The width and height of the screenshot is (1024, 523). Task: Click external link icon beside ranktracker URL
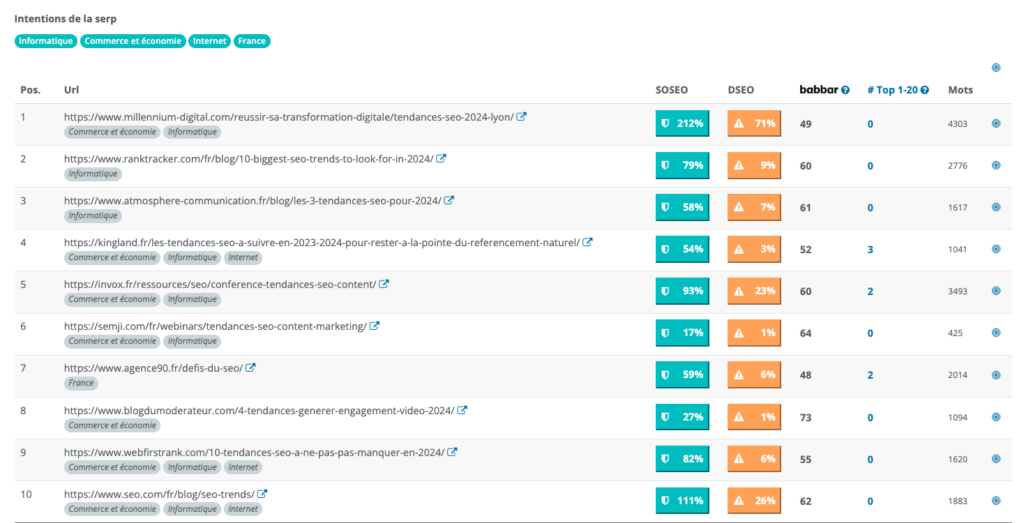[441, 159]
